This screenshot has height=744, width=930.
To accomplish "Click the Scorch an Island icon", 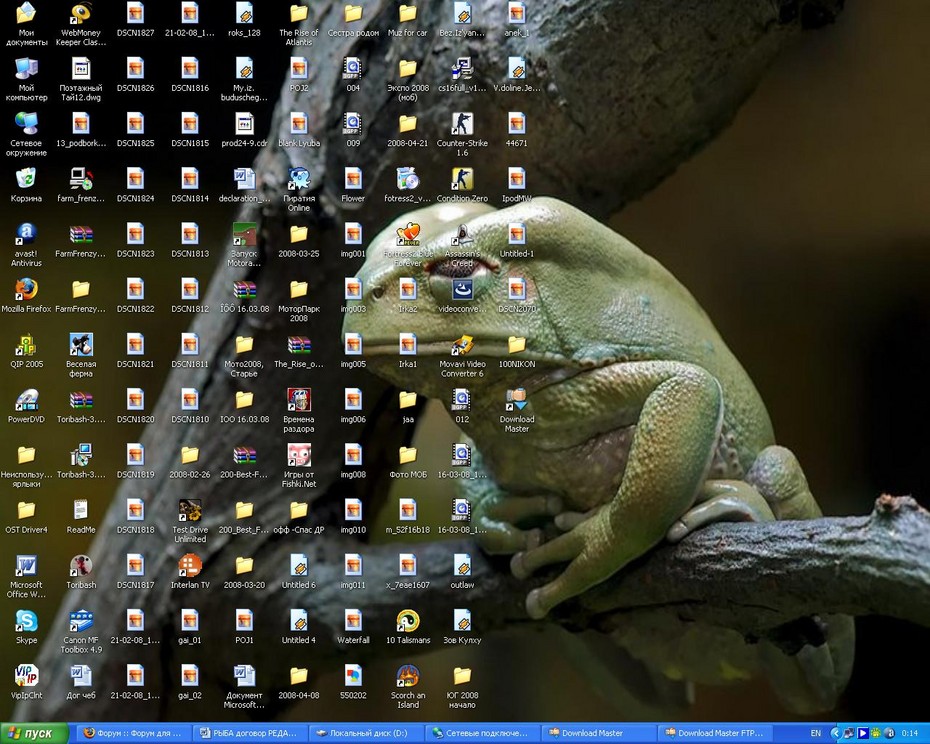I will (x=407, y=687).
